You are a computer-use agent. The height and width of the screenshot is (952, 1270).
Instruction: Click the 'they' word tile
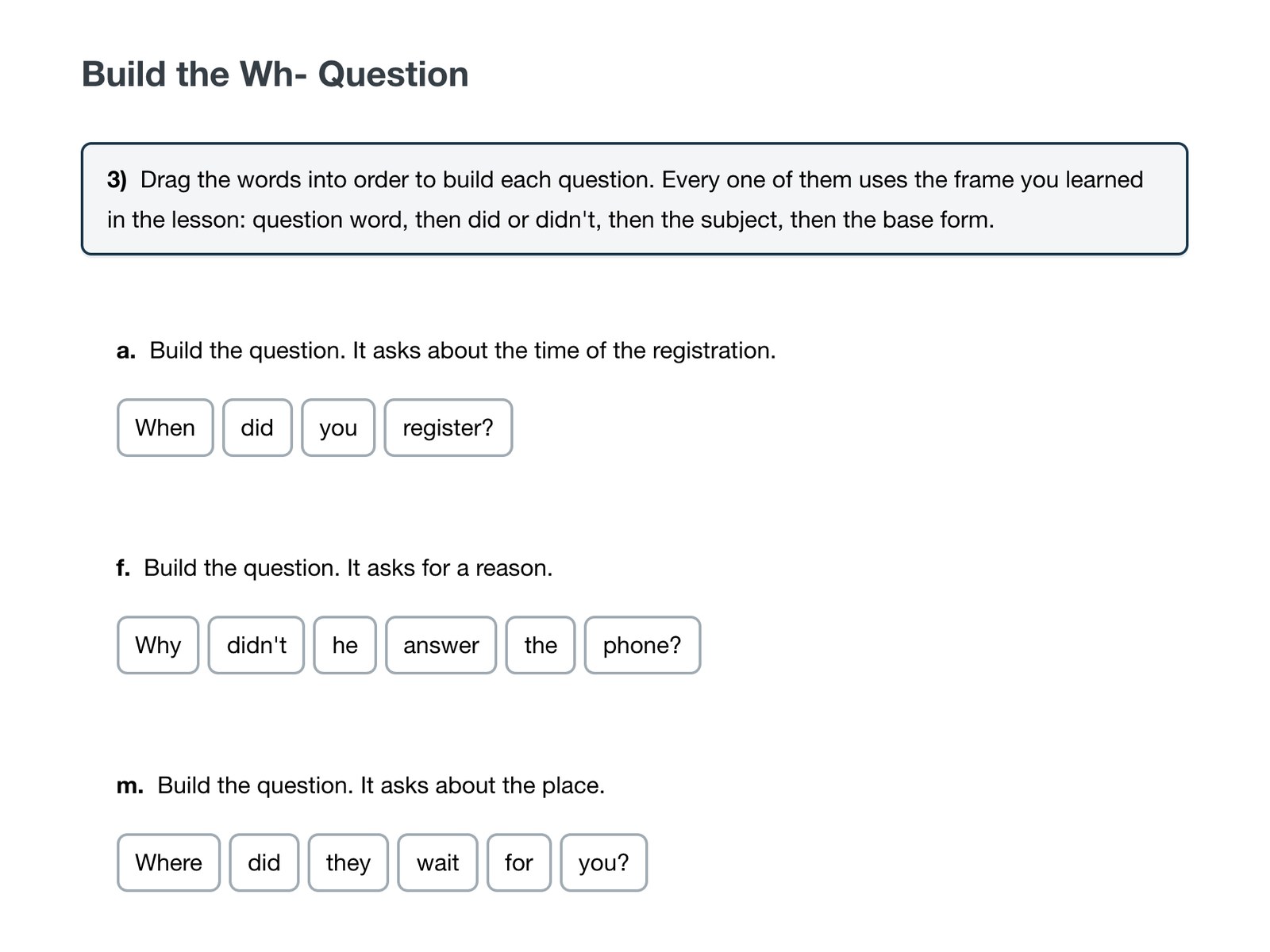click(348, 862)
